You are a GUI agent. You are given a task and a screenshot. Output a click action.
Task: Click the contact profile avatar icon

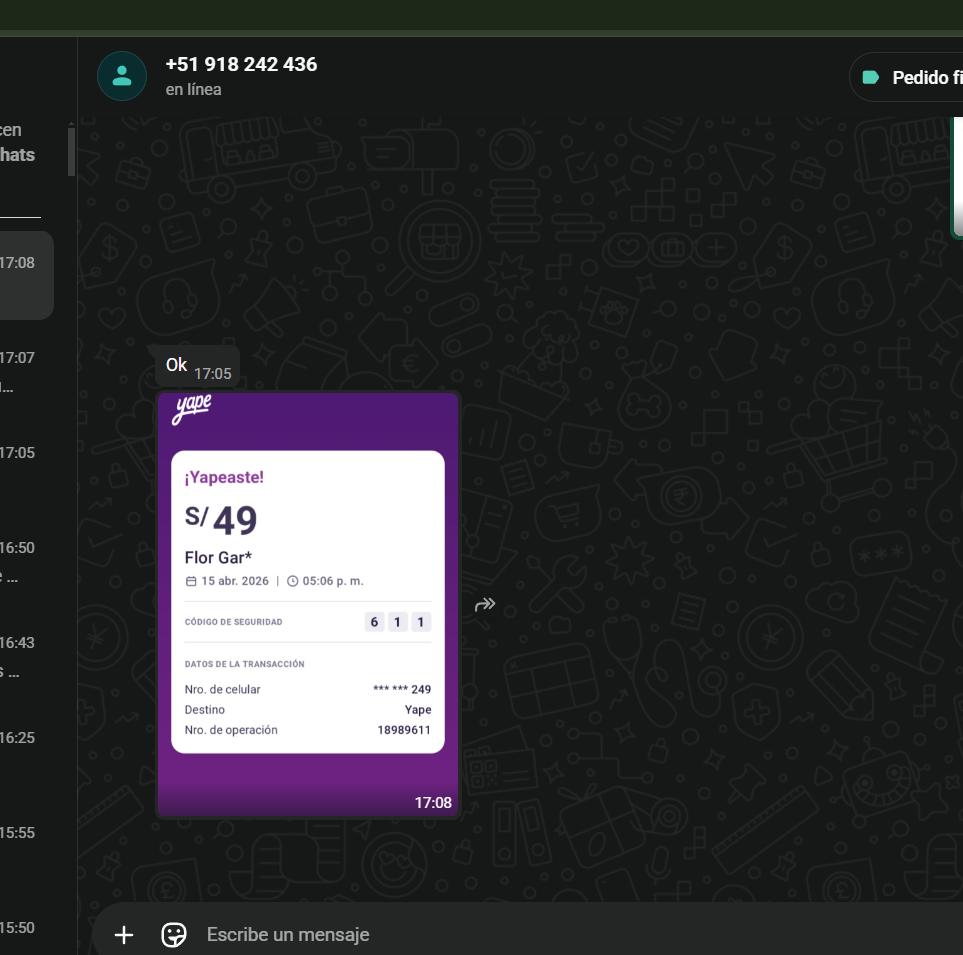click(x=122, y=76)
